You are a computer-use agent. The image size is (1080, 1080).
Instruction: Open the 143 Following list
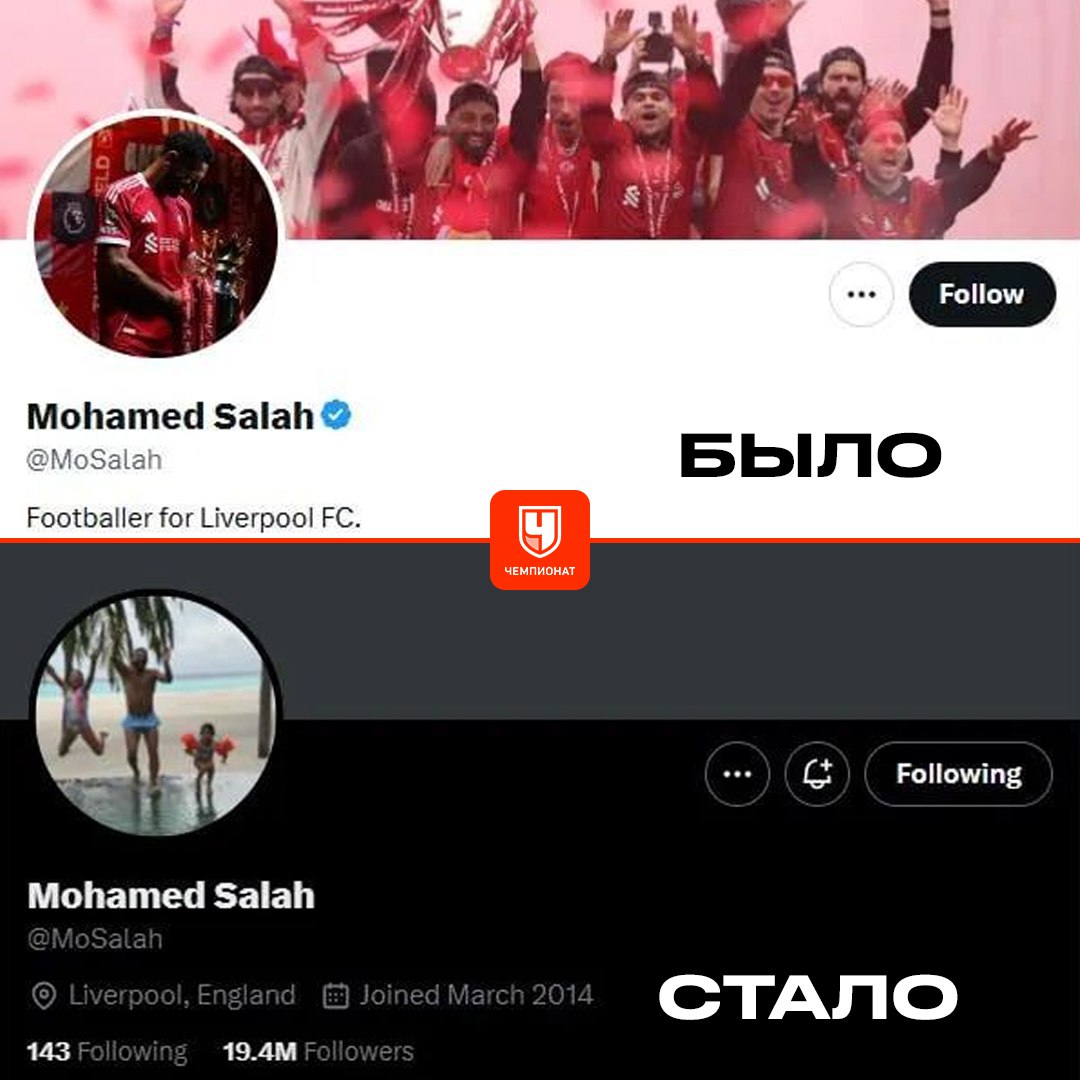(107, 1052)
